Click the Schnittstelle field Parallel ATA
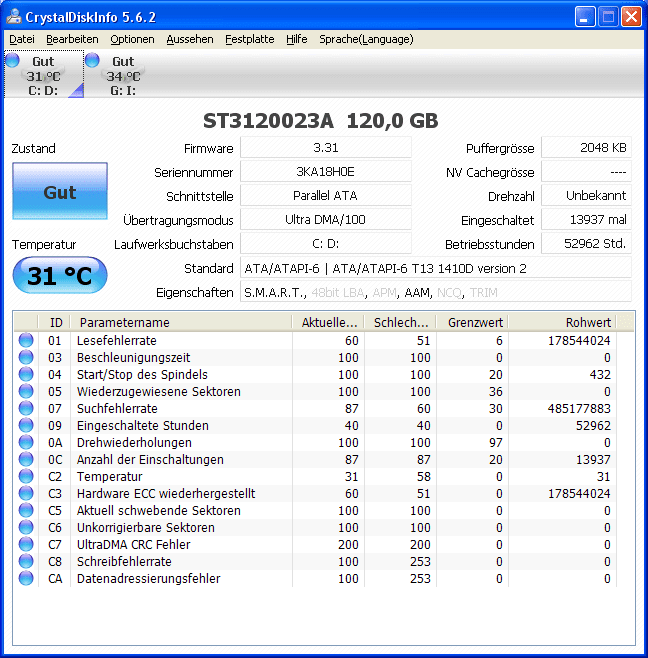The width and height of the screenshot is (648, 658). tap(326, 196)
